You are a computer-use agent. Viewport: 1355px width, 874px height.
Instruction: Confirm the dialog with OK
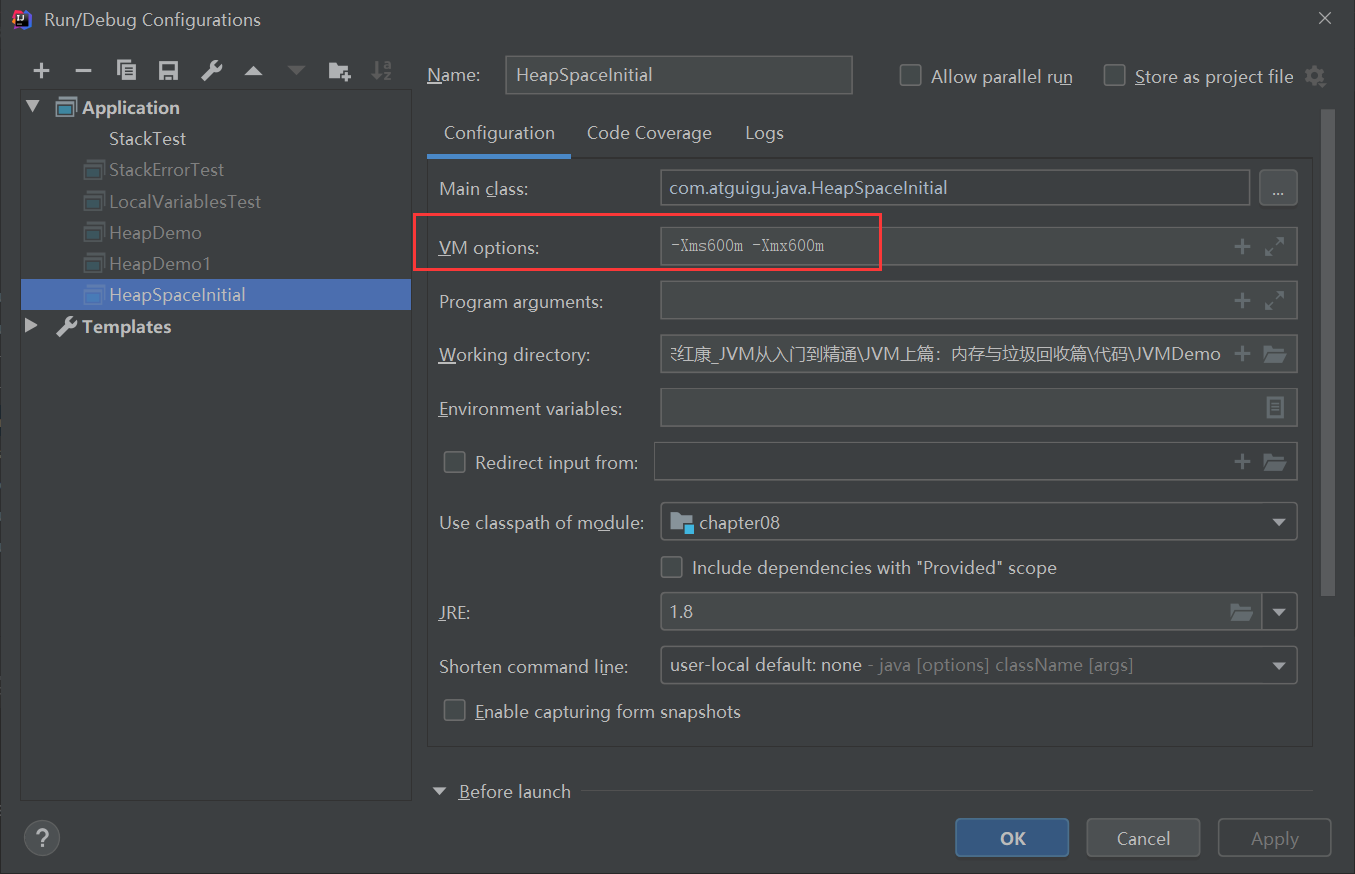point(1012,838)
